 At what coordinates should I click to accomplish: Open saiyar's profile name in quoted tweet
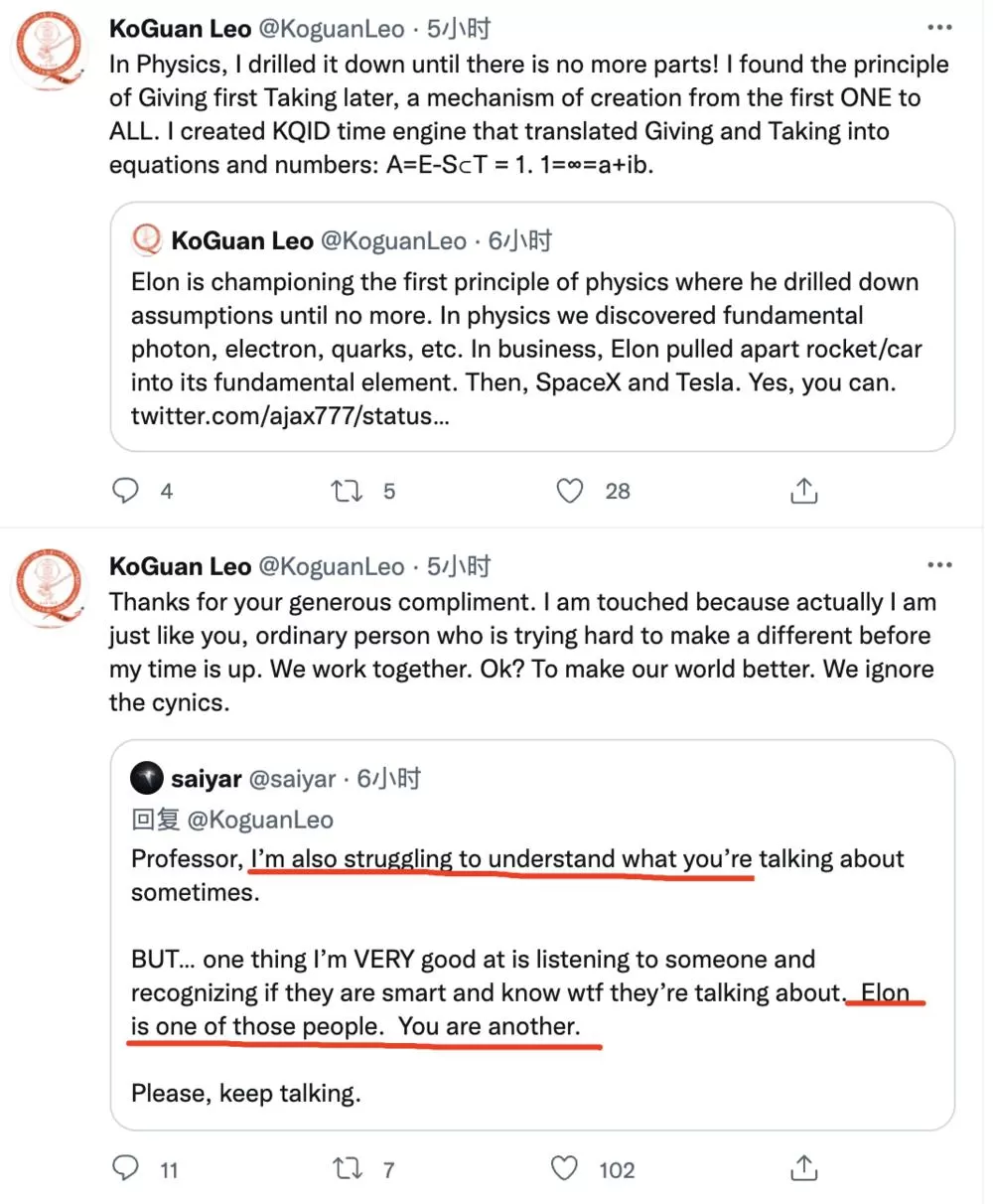(207, 780)
